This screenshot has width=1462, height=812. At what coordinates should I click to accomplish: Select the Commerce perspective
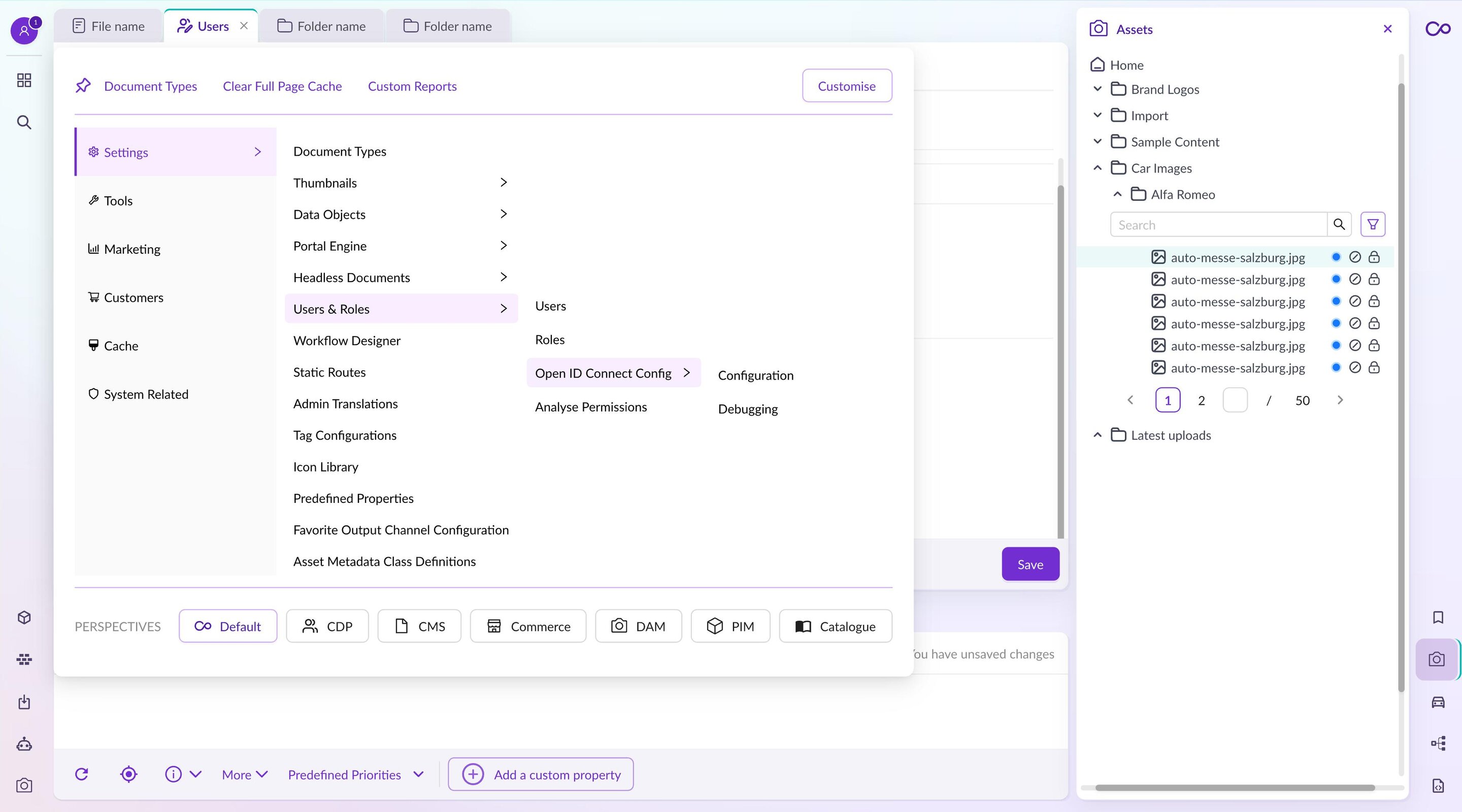click(528, 626)
